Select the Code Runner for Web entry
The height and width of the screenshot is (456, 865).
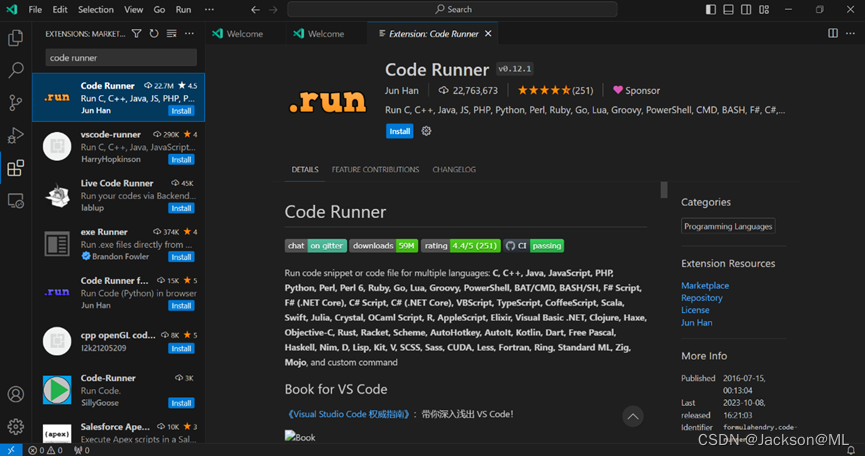point(119,293)
